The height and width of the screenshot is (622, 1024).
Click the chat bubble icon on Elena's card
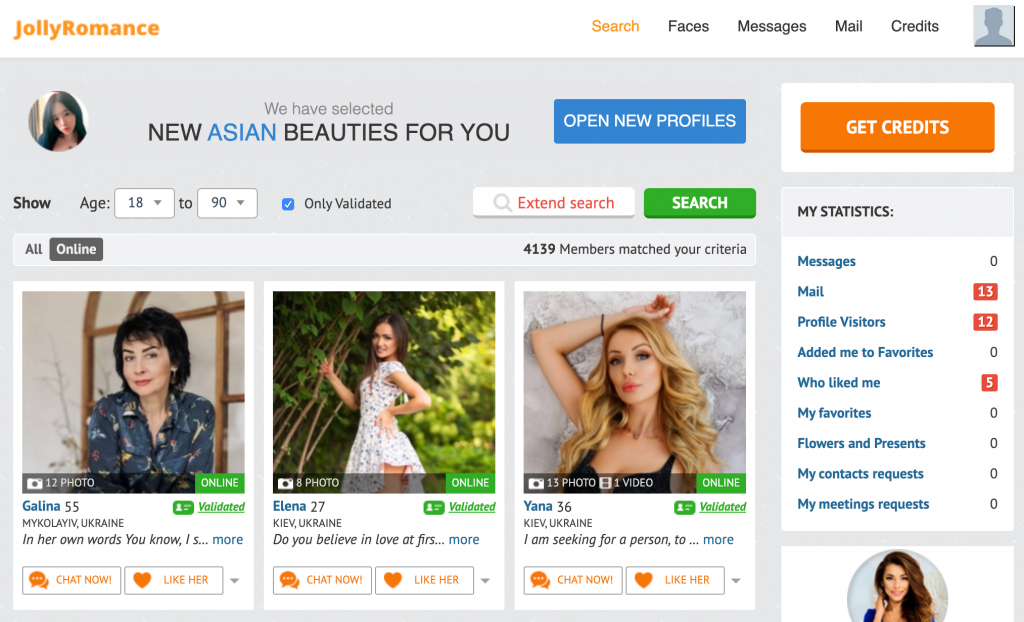[x=289, y=580]
